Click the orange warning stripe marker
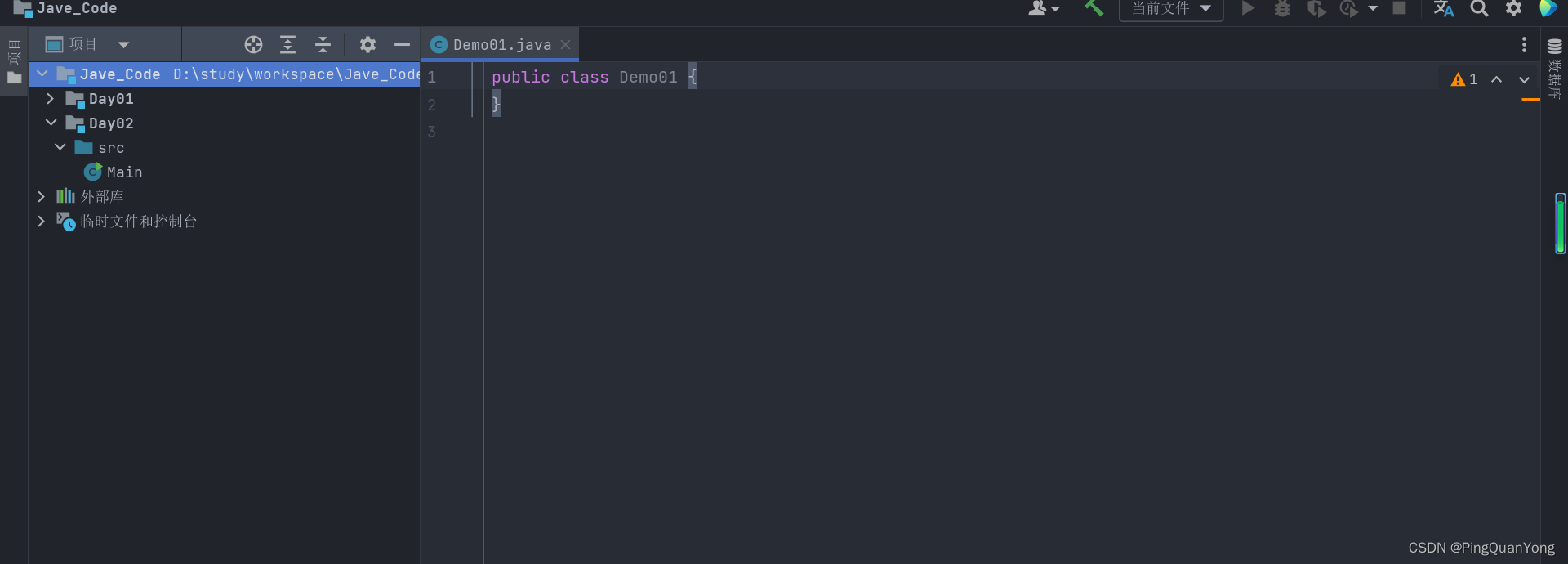This screenshot has height=564, width=1568. [1530, 100]
